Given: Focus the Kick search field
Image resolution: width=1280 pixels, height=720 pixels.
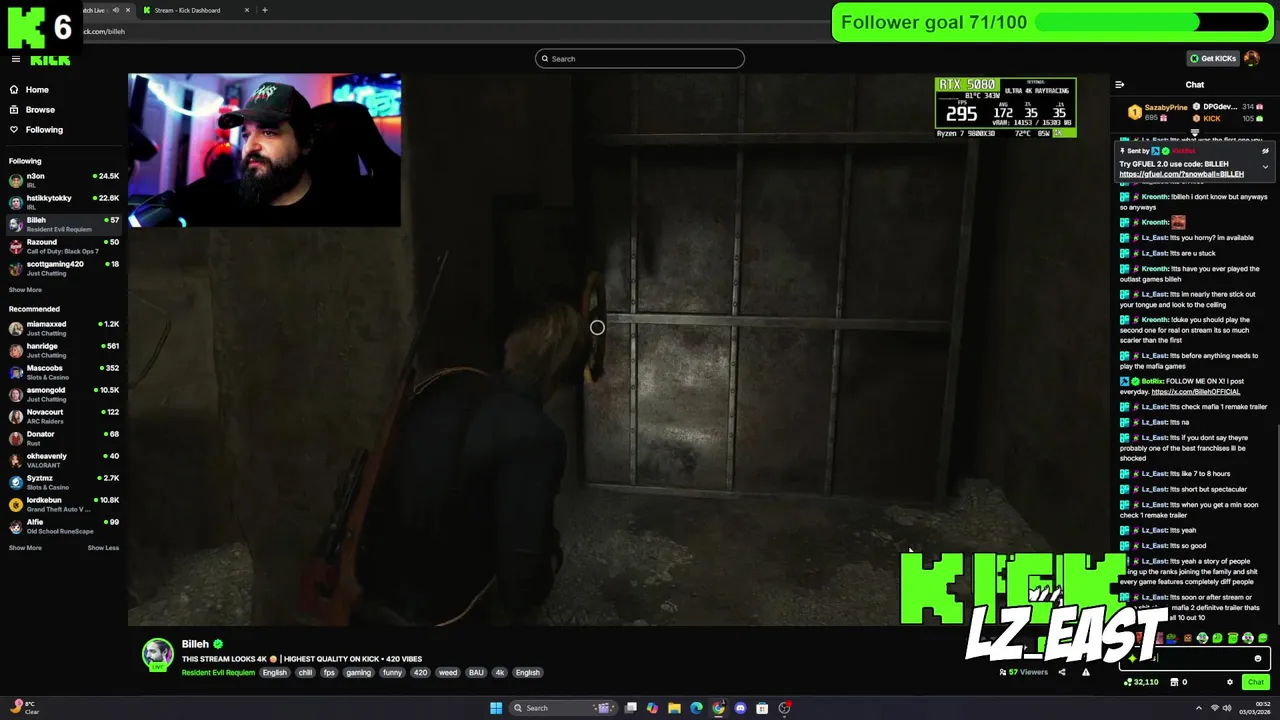Looking at the screenshot, I should (x=640, y=59).
